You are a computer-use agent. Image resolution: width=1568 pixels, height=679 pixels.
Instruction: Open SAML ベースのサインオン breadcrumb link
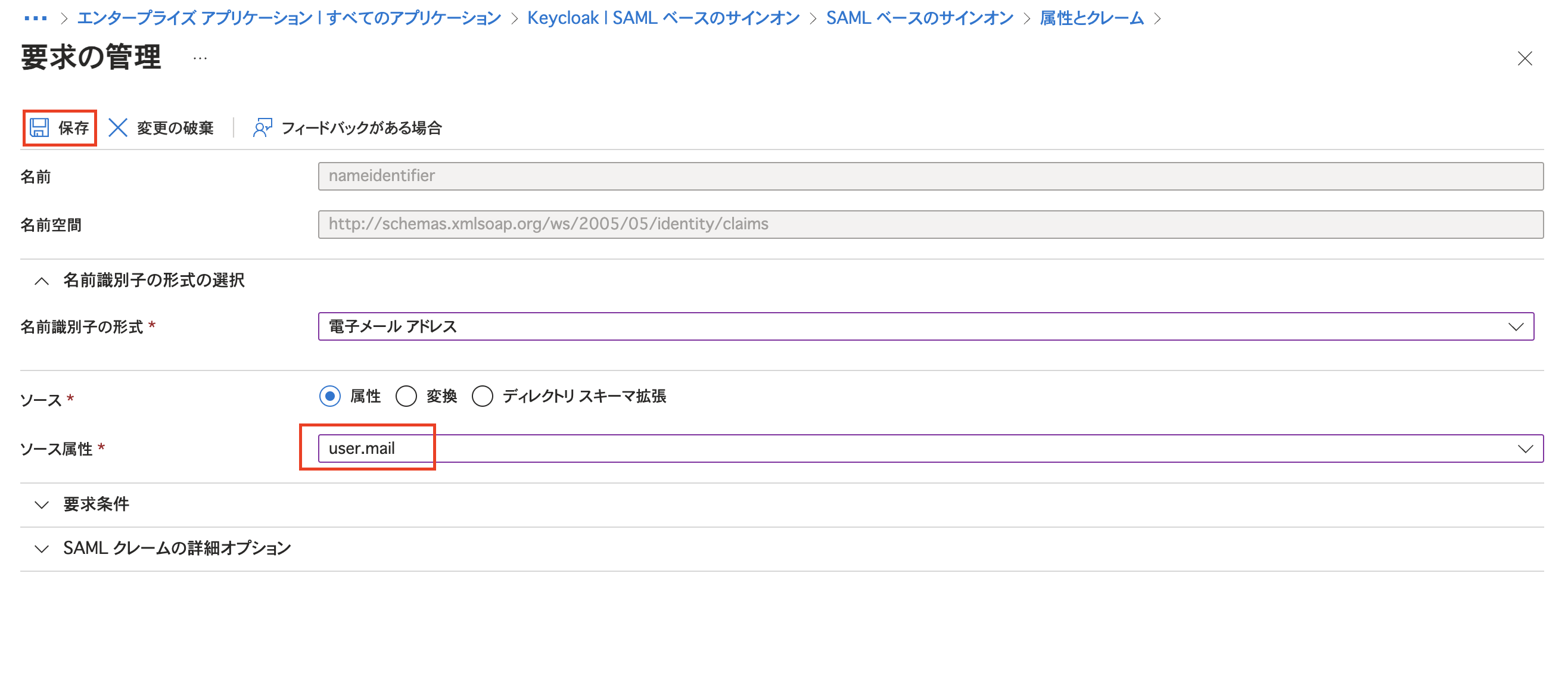pos(919,18)
